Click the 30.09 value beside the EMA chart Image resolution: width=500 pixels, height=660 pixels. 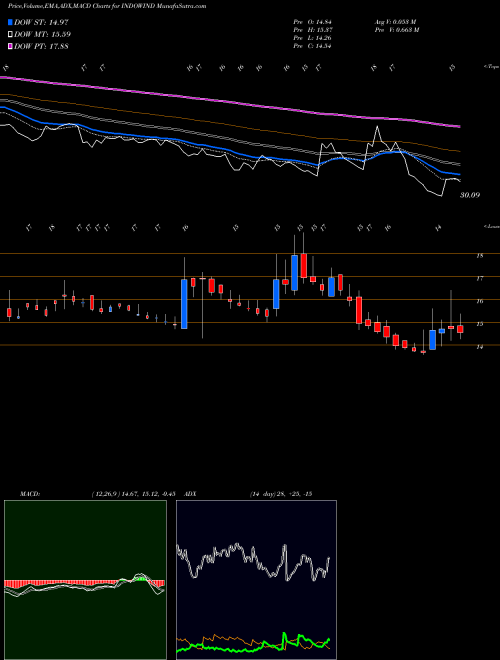click(470, 195)
